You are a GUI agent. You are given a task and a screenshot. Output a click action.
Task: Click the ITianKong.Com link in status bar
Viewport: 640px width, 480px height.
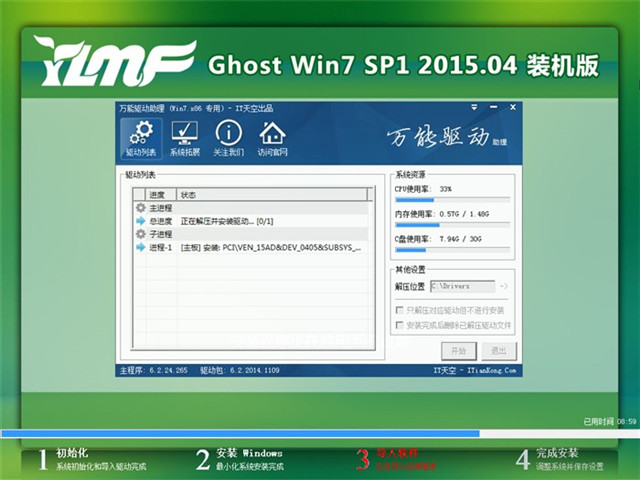491,370
